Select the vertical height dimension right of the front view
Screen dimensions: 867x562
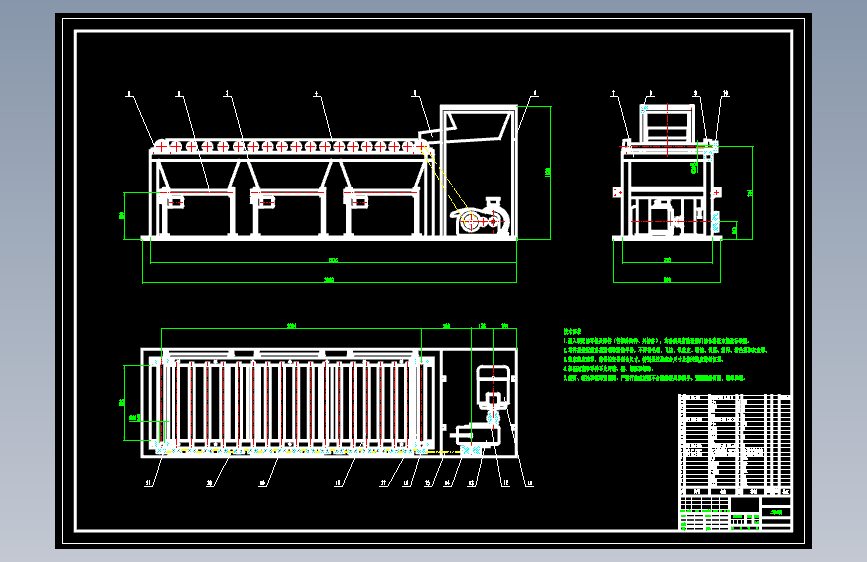[548, 173]
